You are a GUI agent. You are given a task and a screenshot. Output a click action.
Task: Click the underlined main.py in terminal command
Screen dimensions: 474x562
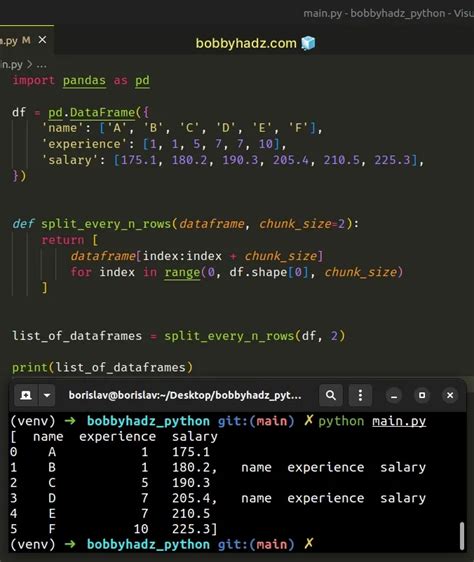(399, 421)
